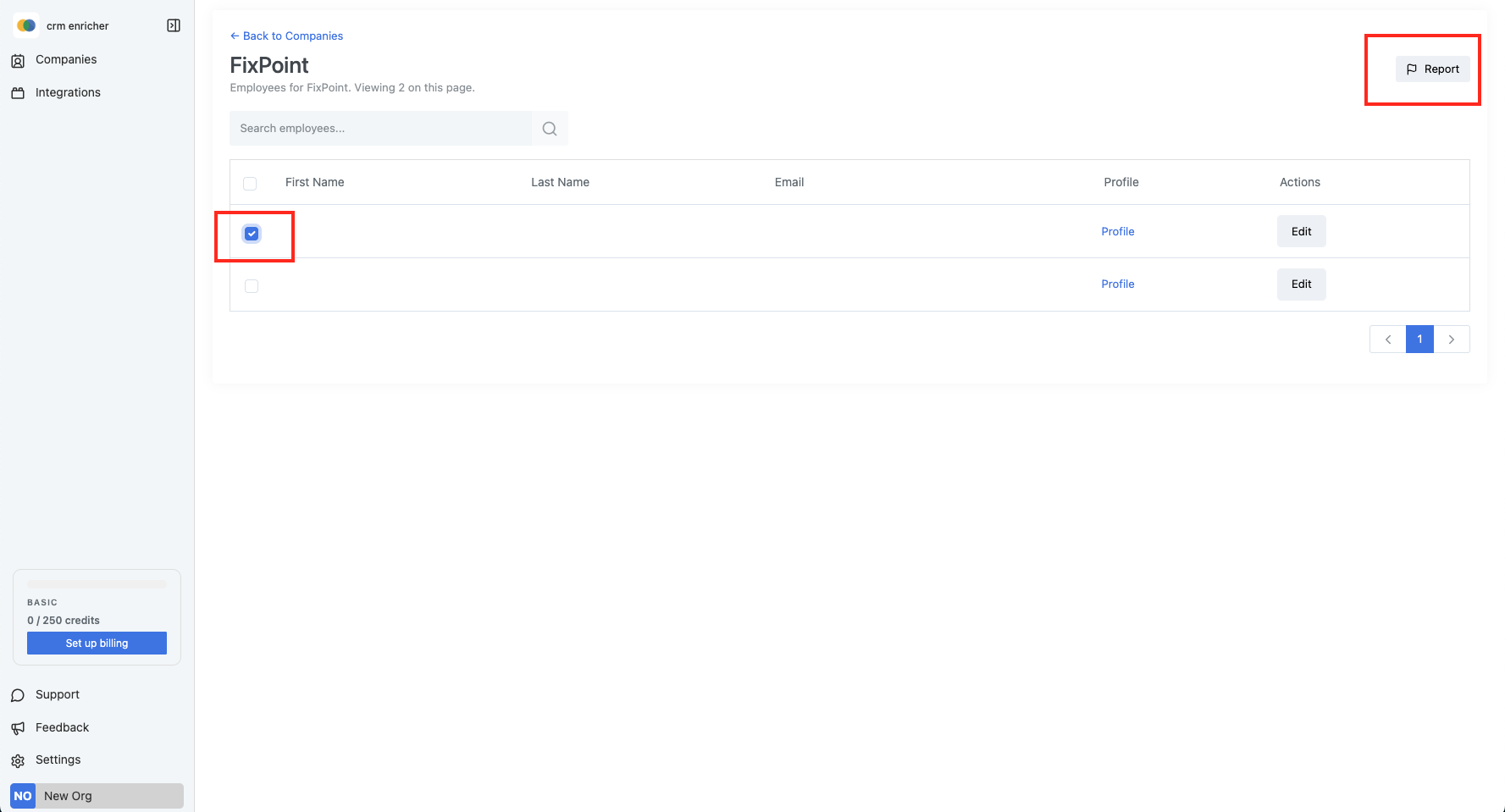This screenshot has height=812, width=1505.
Task: Click the search magnifier icon
Action: [550, 129]
